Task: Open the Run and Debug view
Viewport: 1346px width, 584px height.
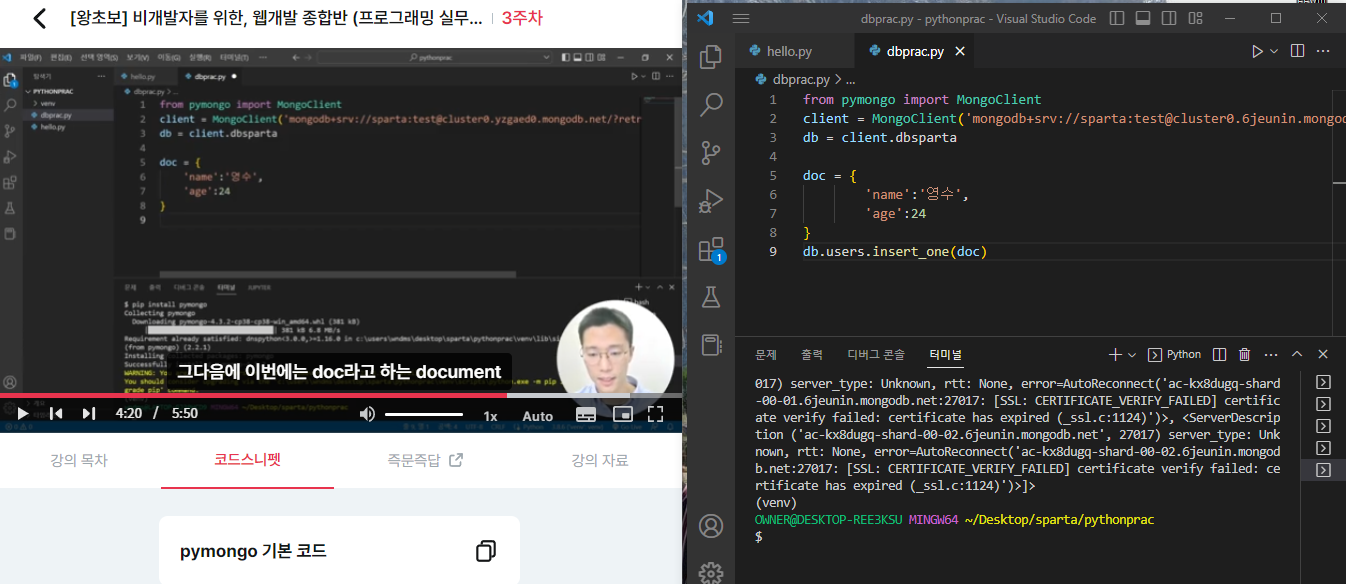Action: pyautogui.click(x=711, y=200)
